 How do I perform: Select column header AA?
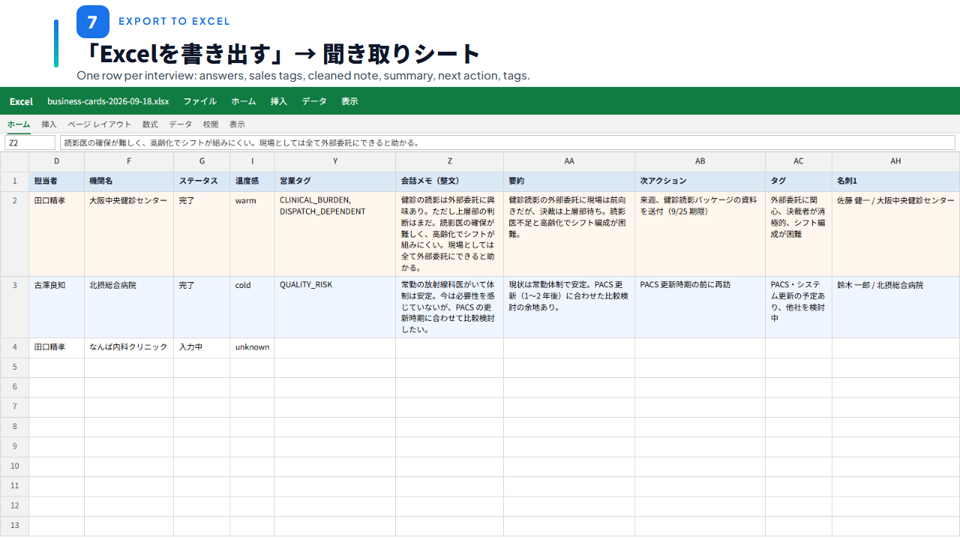click(569, 162)
